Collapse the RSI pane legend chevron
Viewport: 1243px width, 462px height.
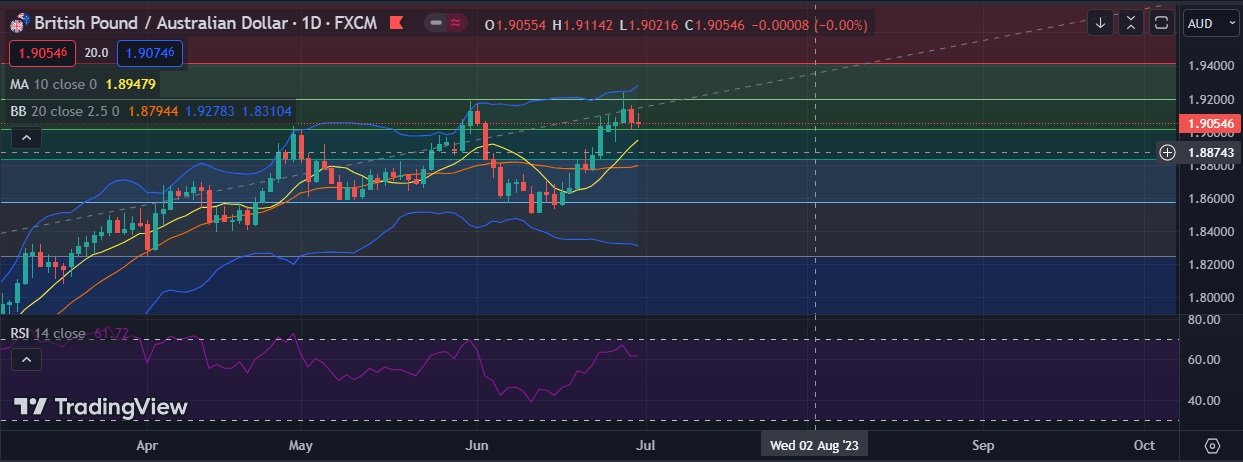click(x=26, y=359)
